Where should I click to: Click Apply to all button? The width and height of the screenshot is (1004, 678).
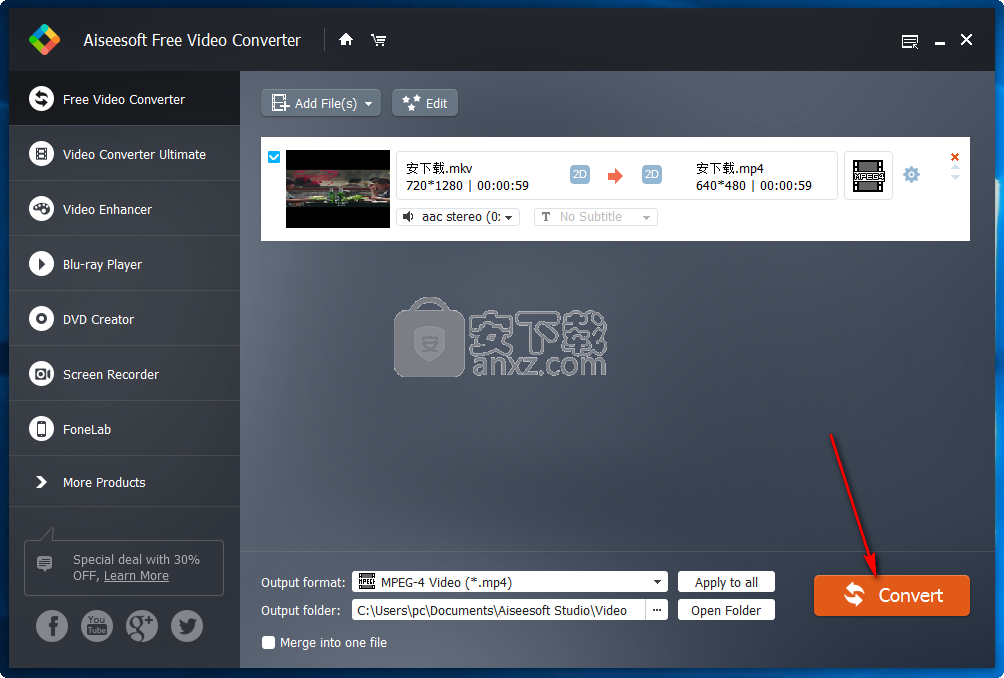point(726,582)
